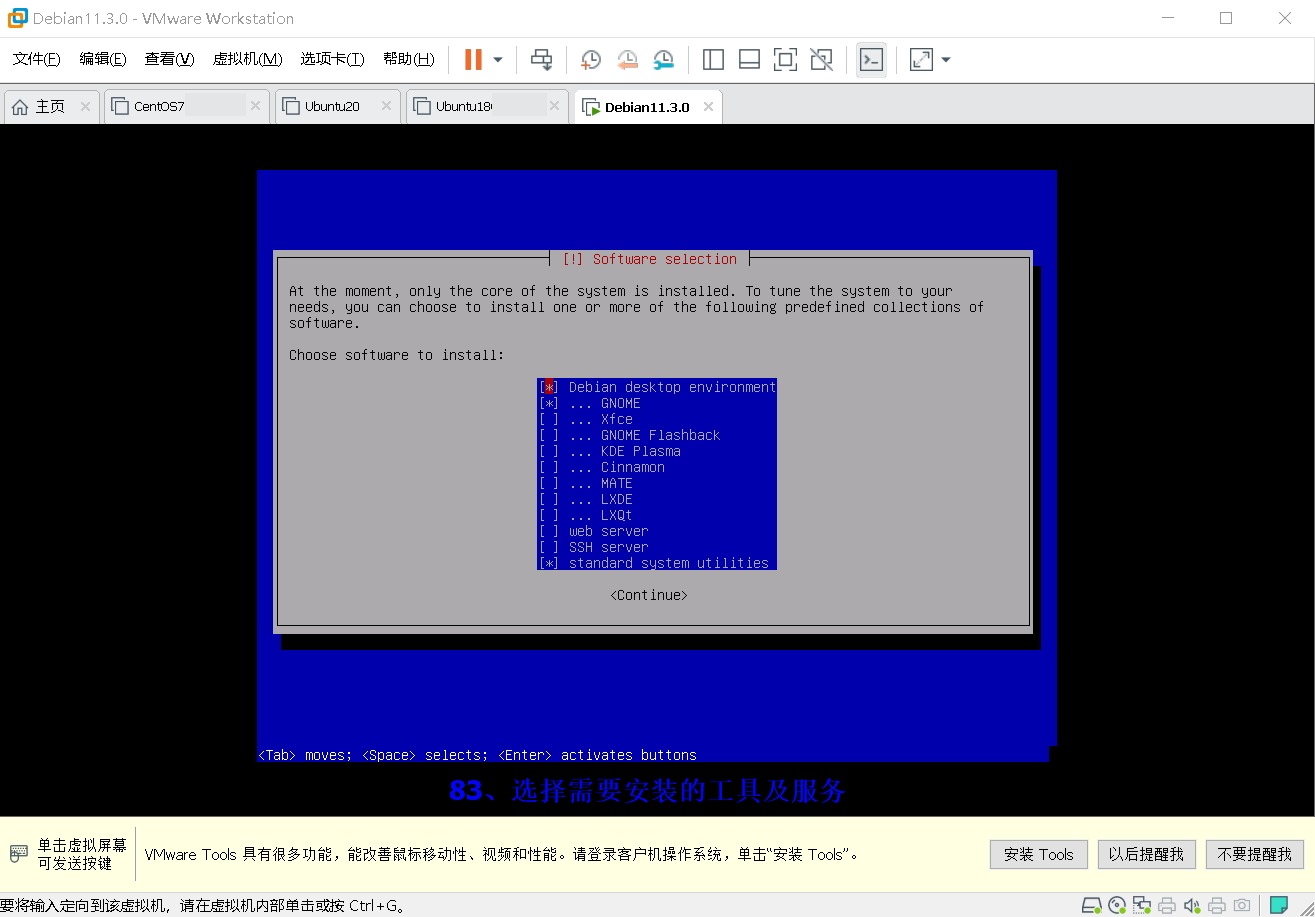
Task: Open the snapshot manager wrench-clock icon
Action: (x=664, y=60)
